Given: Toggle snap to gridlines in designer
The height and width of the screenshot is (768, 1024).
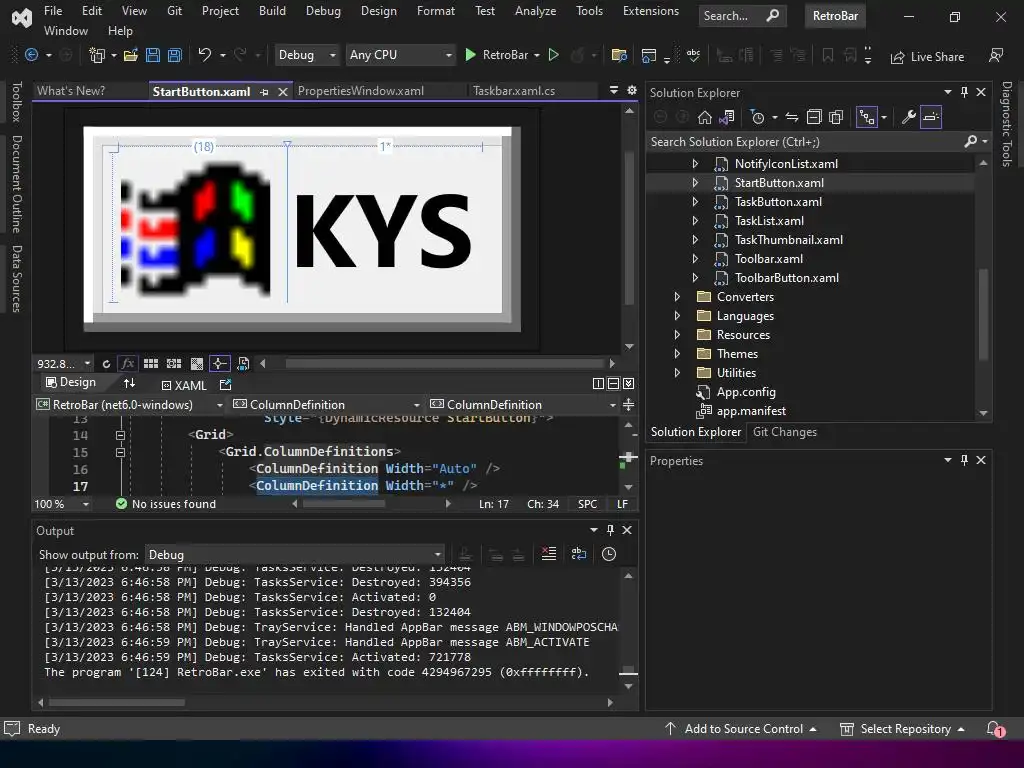Looking at the screenshot, I should (174, 364).
